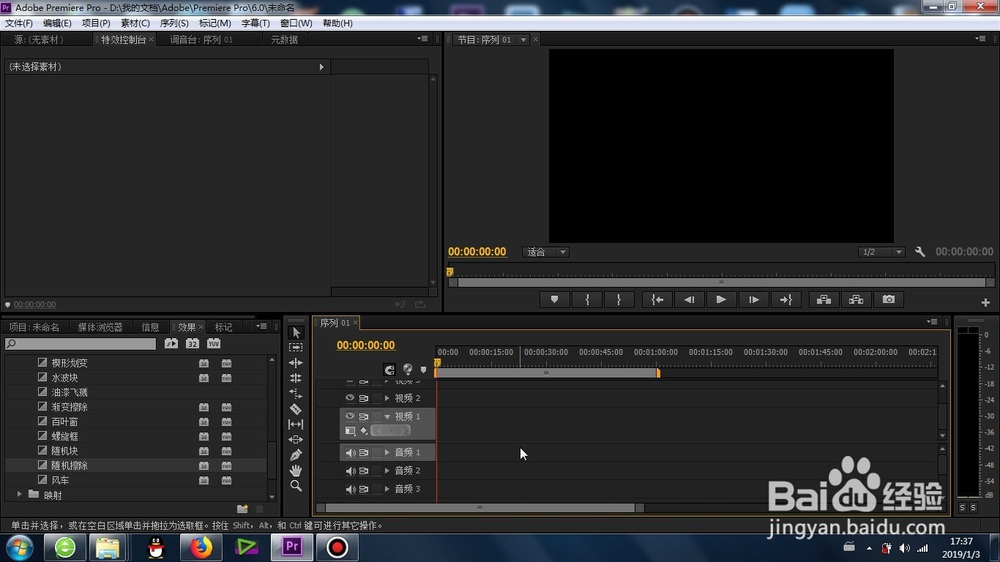Select the Zoom magnifier tool
1000x562 pixels.
[x=296, y=485]
